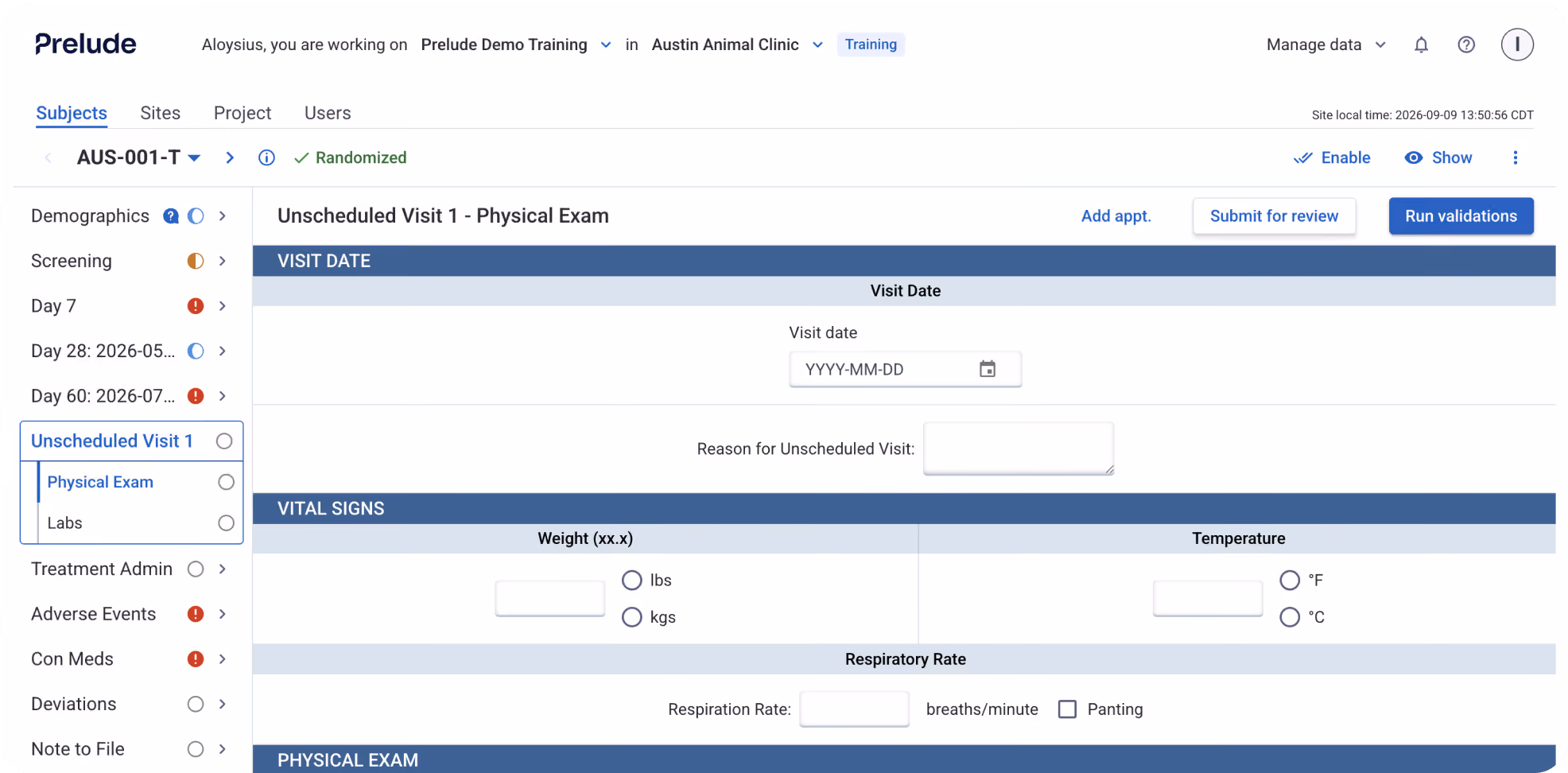Open the three-dot more options menu

pos(1516,157)
